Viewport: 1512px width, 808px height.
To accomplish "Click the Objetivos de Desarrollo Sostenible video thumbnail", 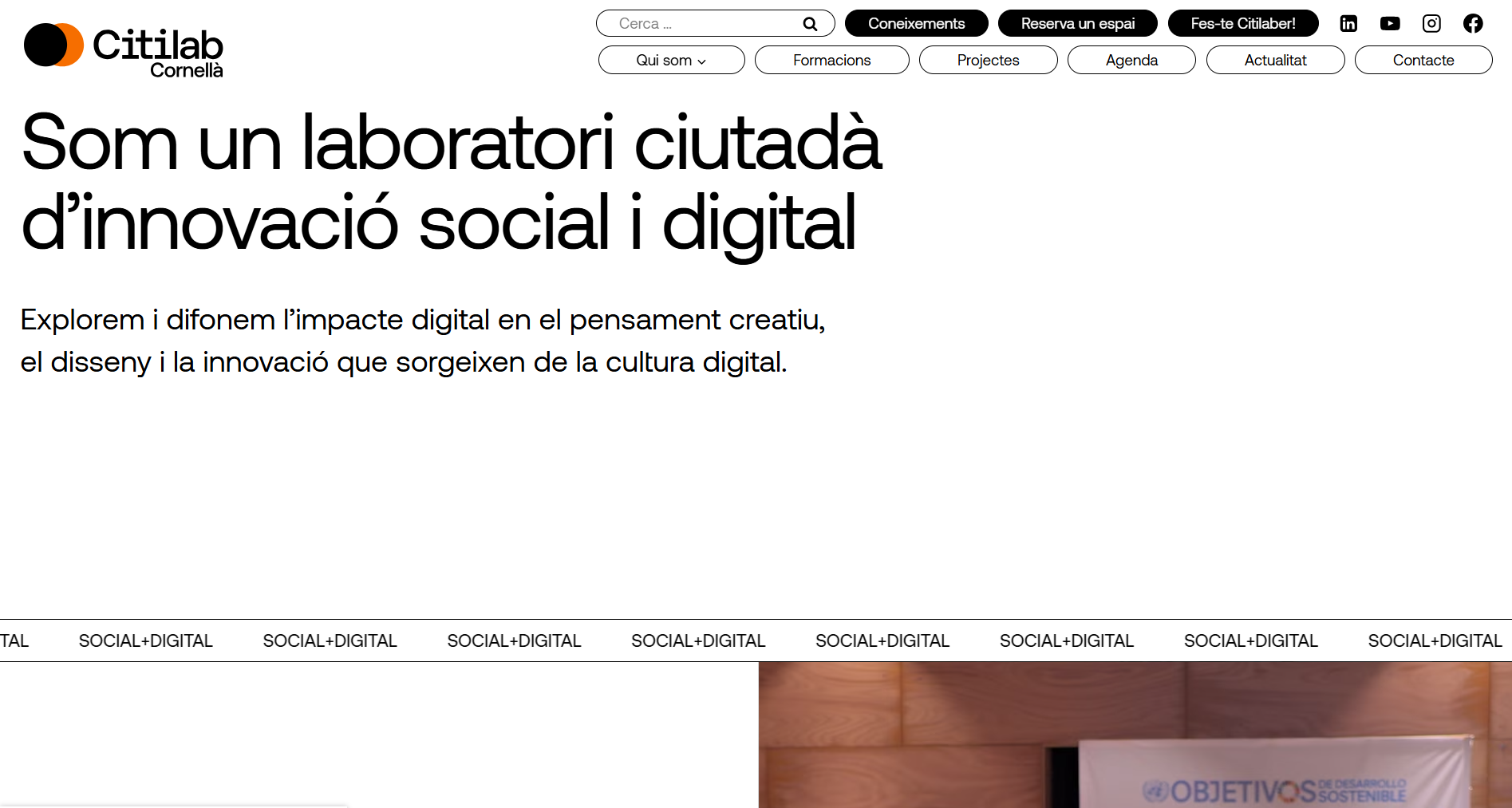I will point(1135,735).
